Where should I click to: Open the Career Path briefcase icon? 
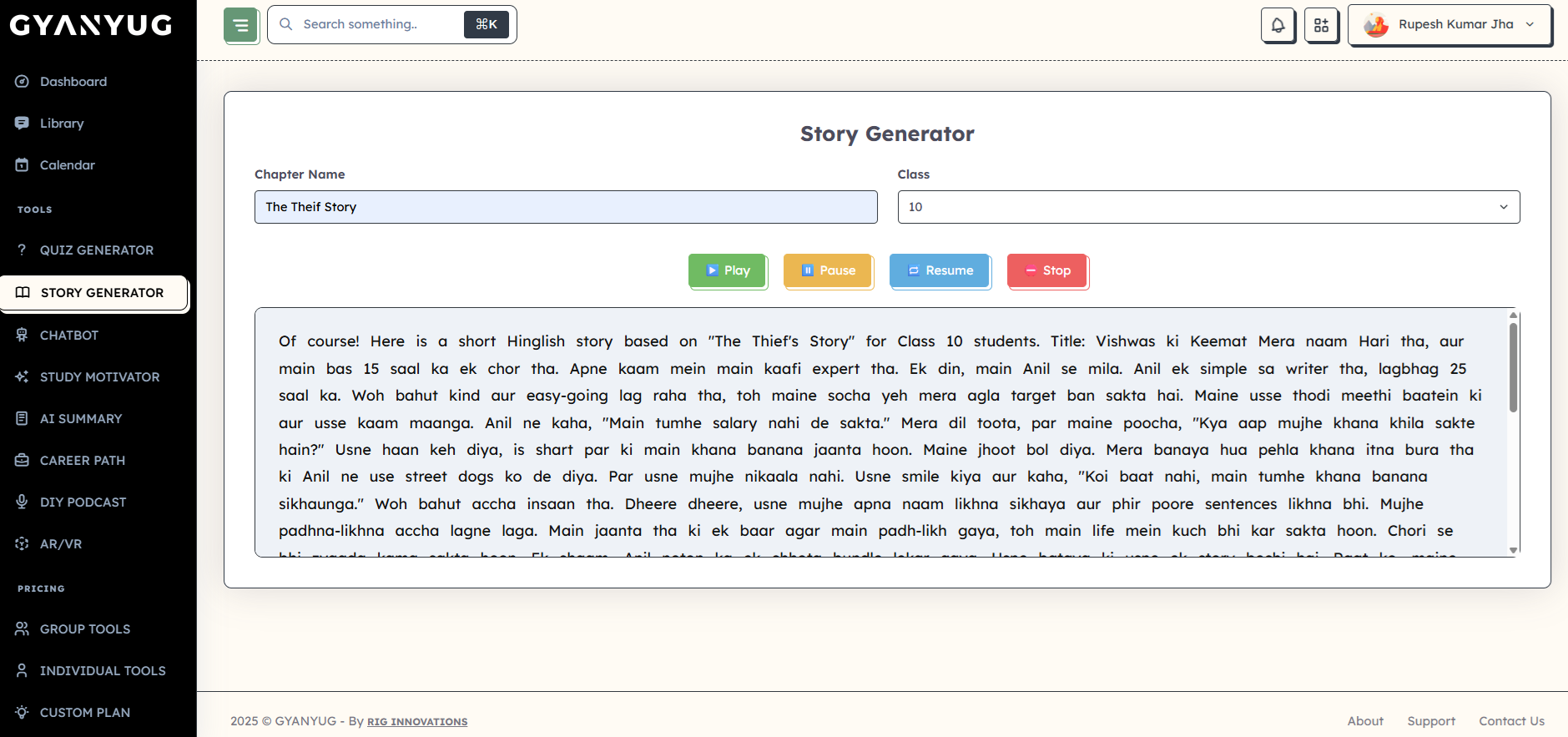[23, 460]
